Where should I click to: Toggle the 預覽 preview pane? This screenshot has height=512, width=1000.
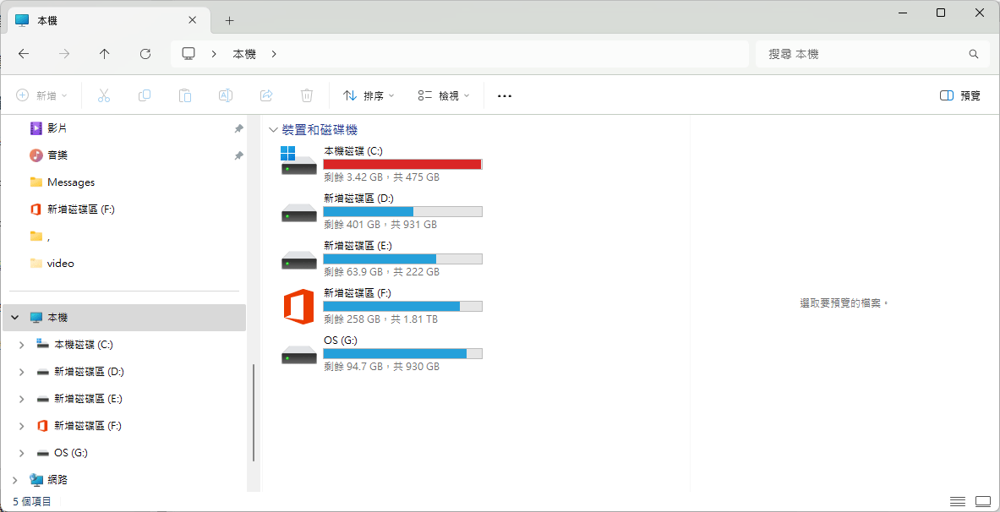[x=960, y=96]
